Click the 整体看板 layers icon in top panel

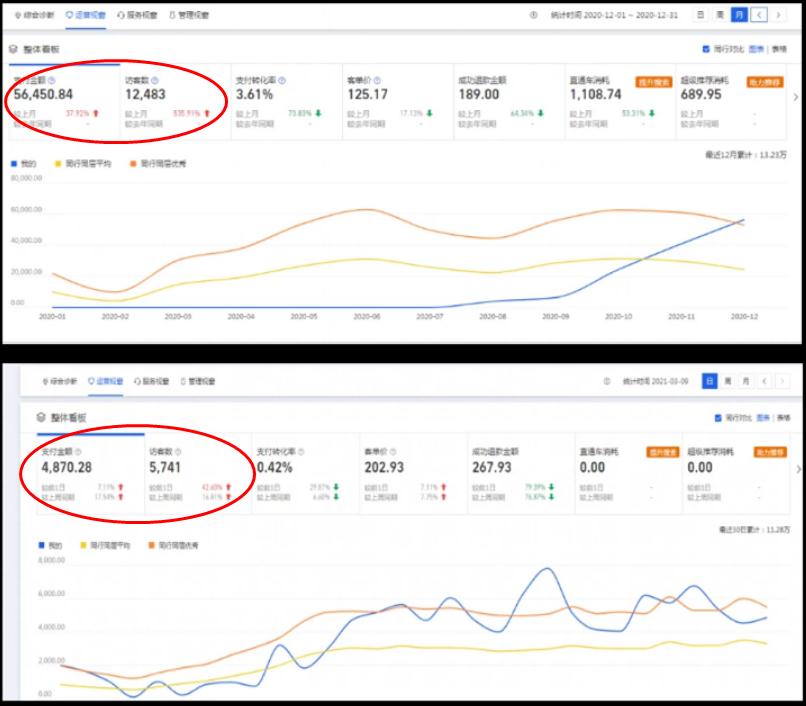pos(12,48)
